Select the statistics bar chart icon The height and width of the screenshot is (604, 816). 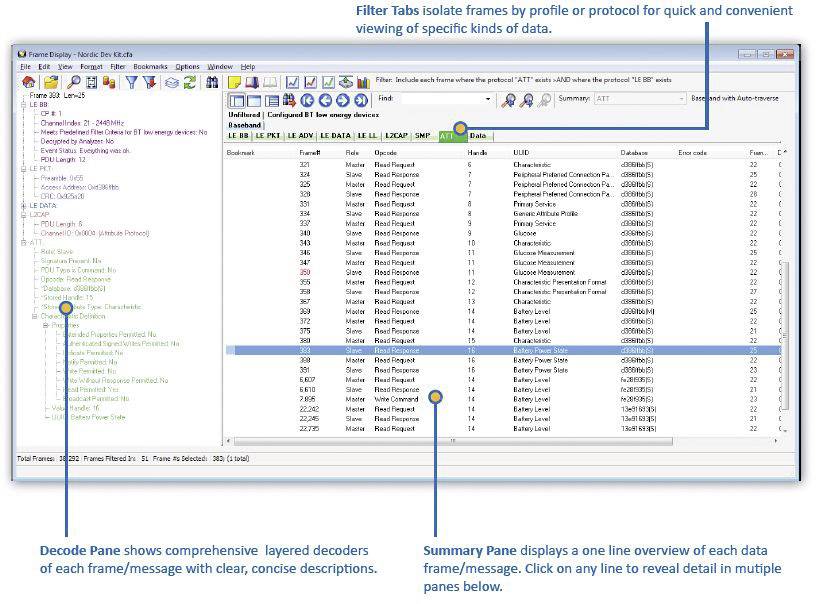tap(362, 82)
